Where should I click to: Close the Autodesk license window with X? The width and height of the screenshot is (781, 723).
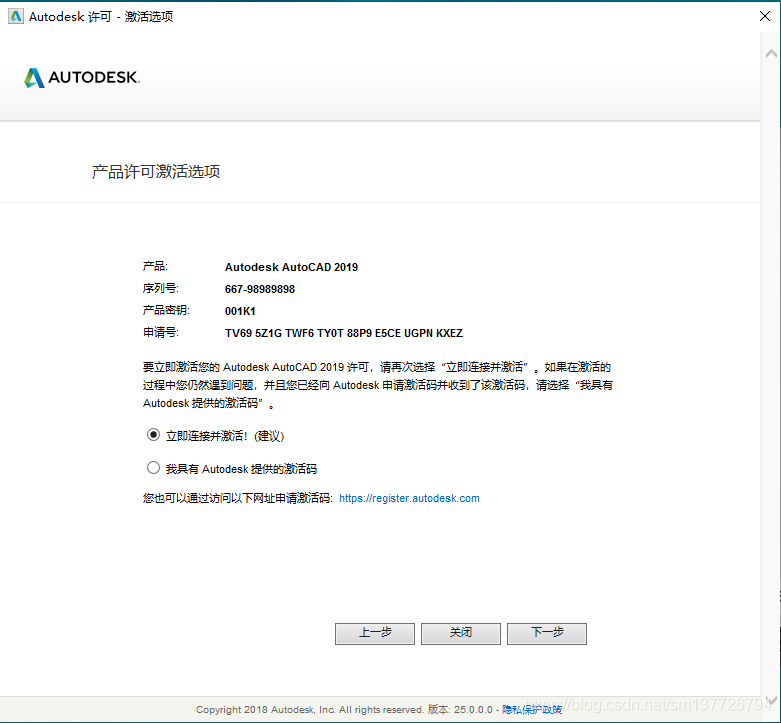765,16
